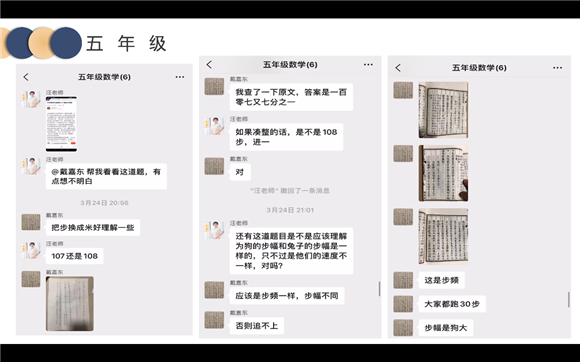Click the 应该是步频一样，步幅不同 message
This screenshot has width=580, height=362.
(287, 296)
